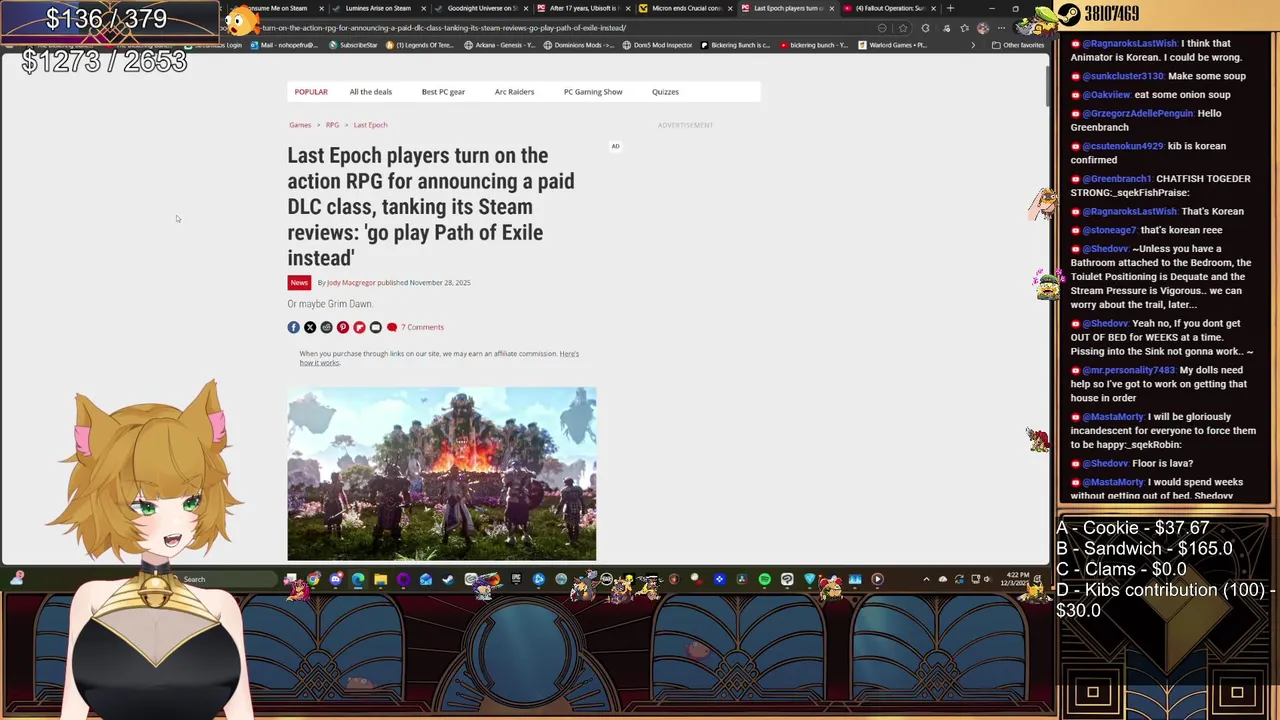Open Discord from the taskbar
Image resolution: width=1280 pixels, height=720 pixels.
pyautogui.click(x=336, y=579)
